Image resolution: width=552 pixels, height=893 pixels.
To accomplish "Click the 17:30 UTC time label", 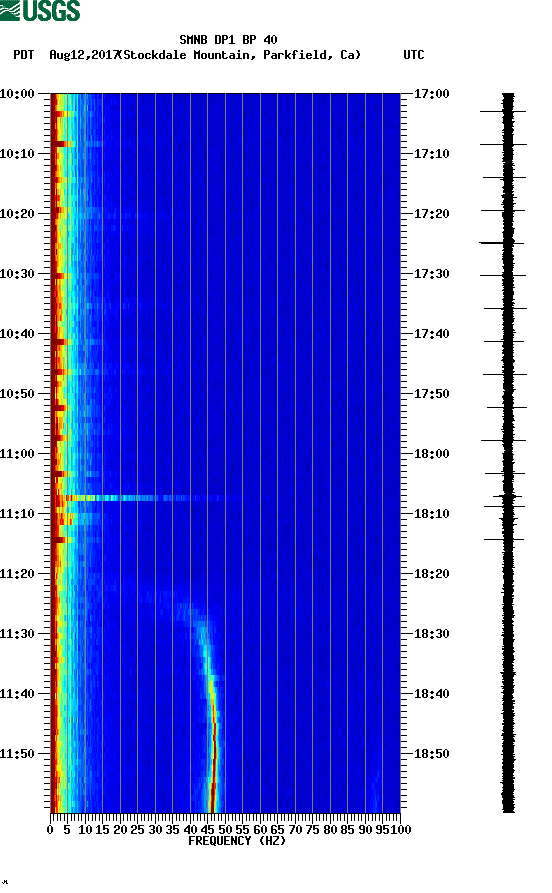I will (x=431, y=274).
